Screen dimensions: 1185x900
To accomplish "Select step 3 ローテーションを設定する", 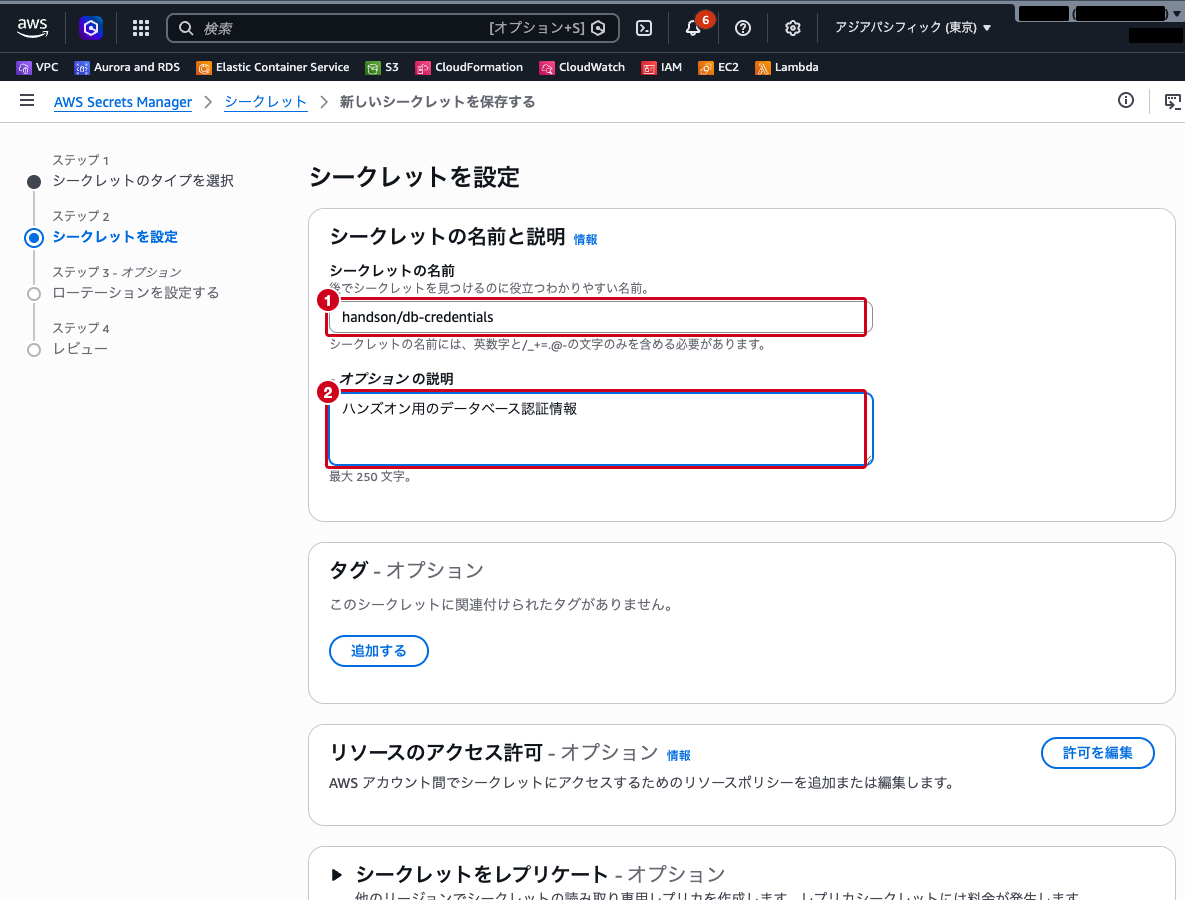I will [x=135, y=292].
